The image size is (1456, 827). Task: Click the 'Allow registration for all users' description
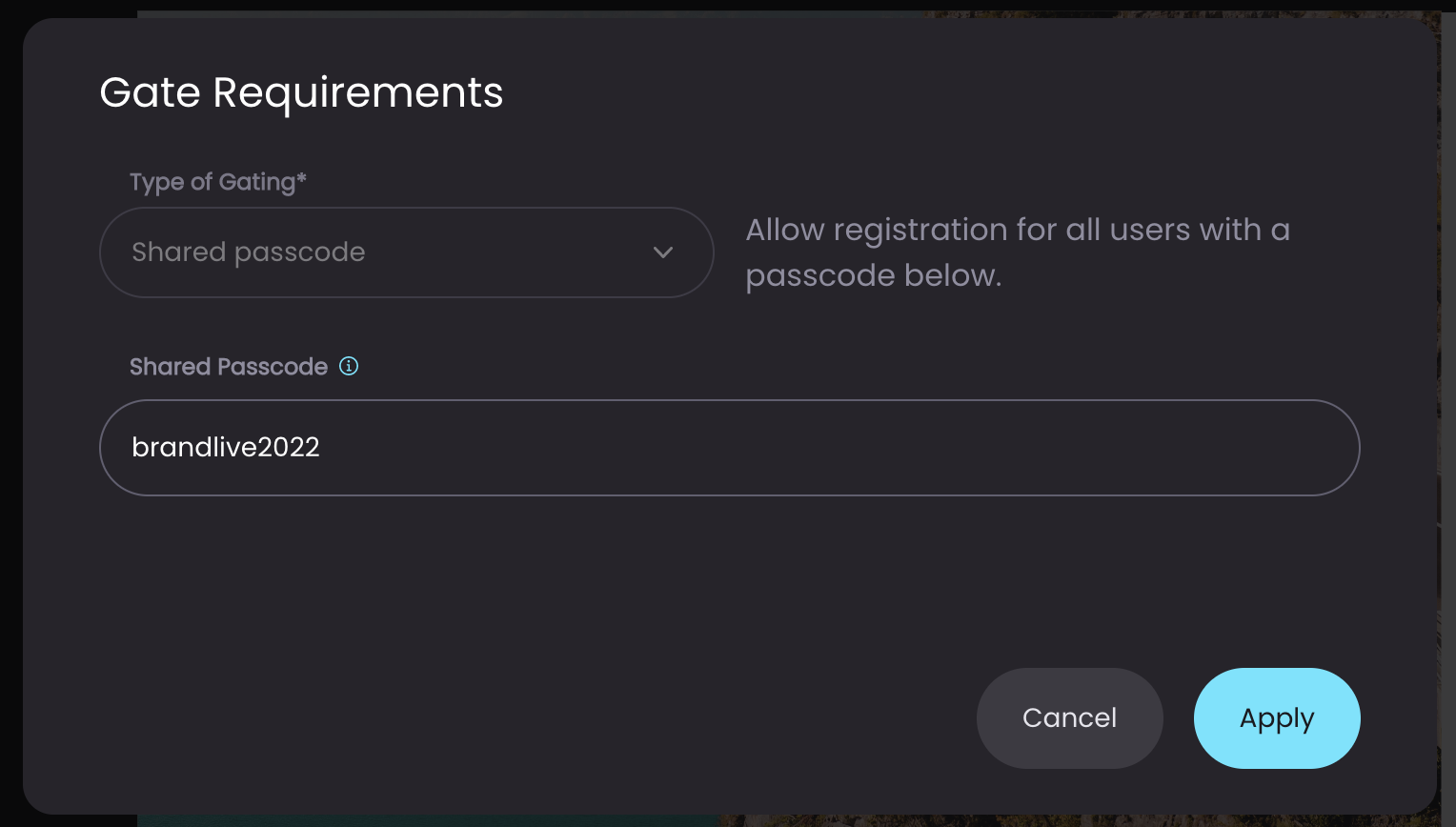(x=1018, y=252)
